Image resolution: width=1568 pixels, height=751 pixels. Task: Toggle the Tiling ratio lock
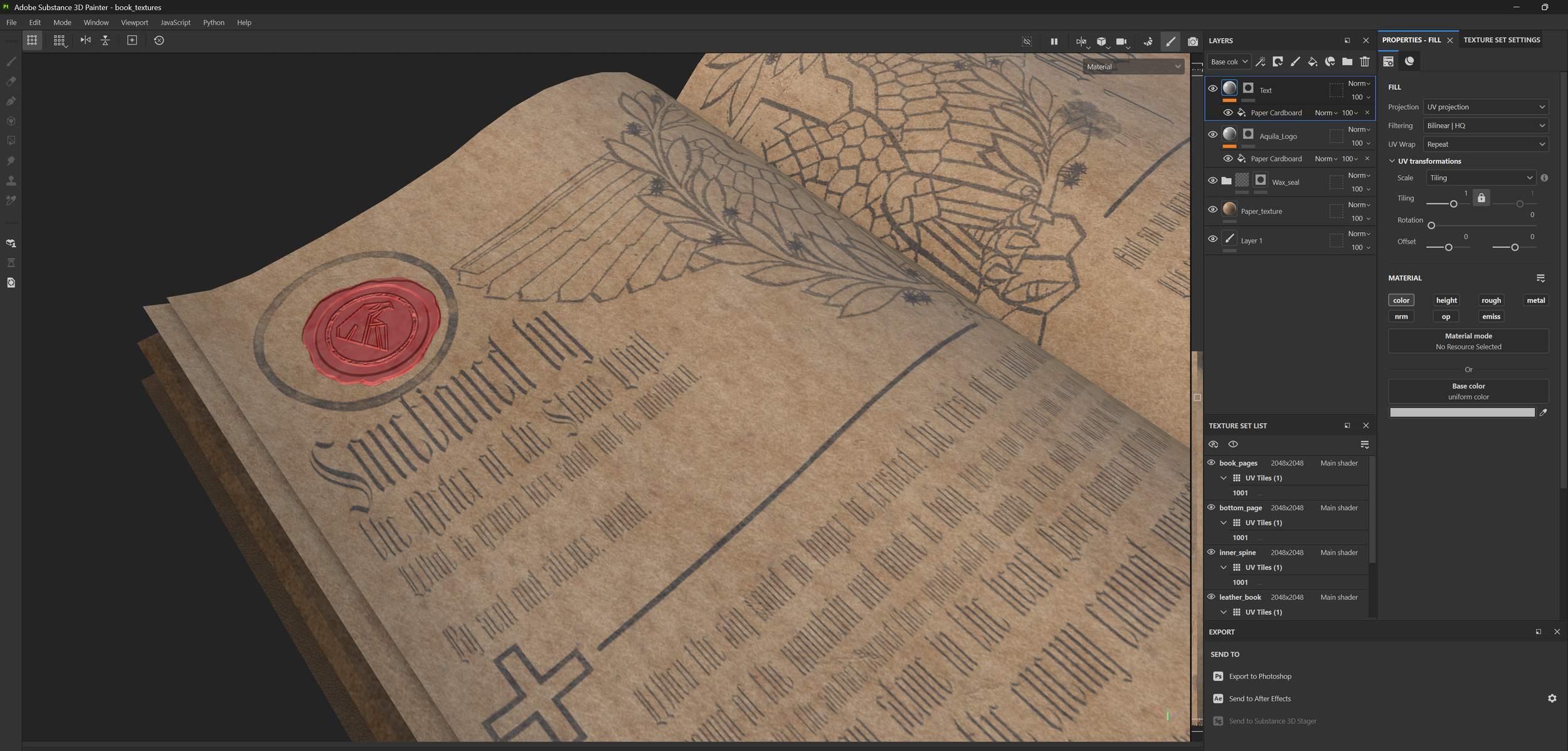click(1481, 198)
